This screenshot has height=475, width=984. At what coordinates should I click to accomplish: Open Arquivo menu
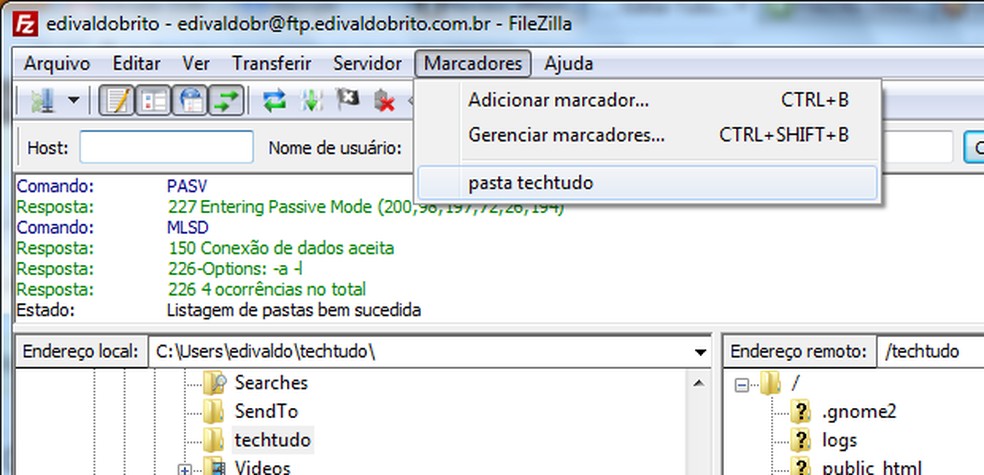click(57, 63)
